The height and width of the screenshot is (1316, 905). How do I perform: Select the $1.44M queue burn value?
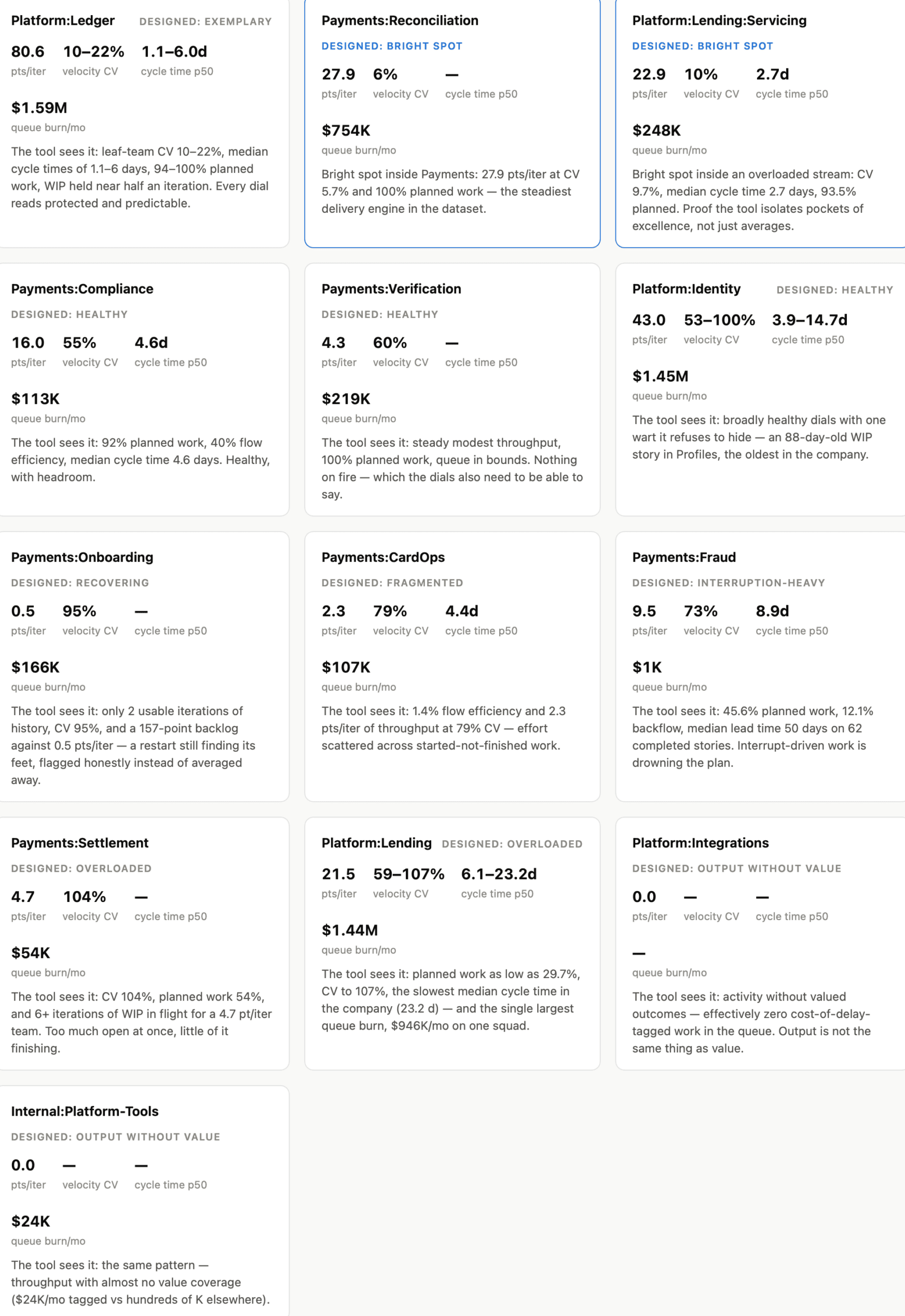coord(349,930)
